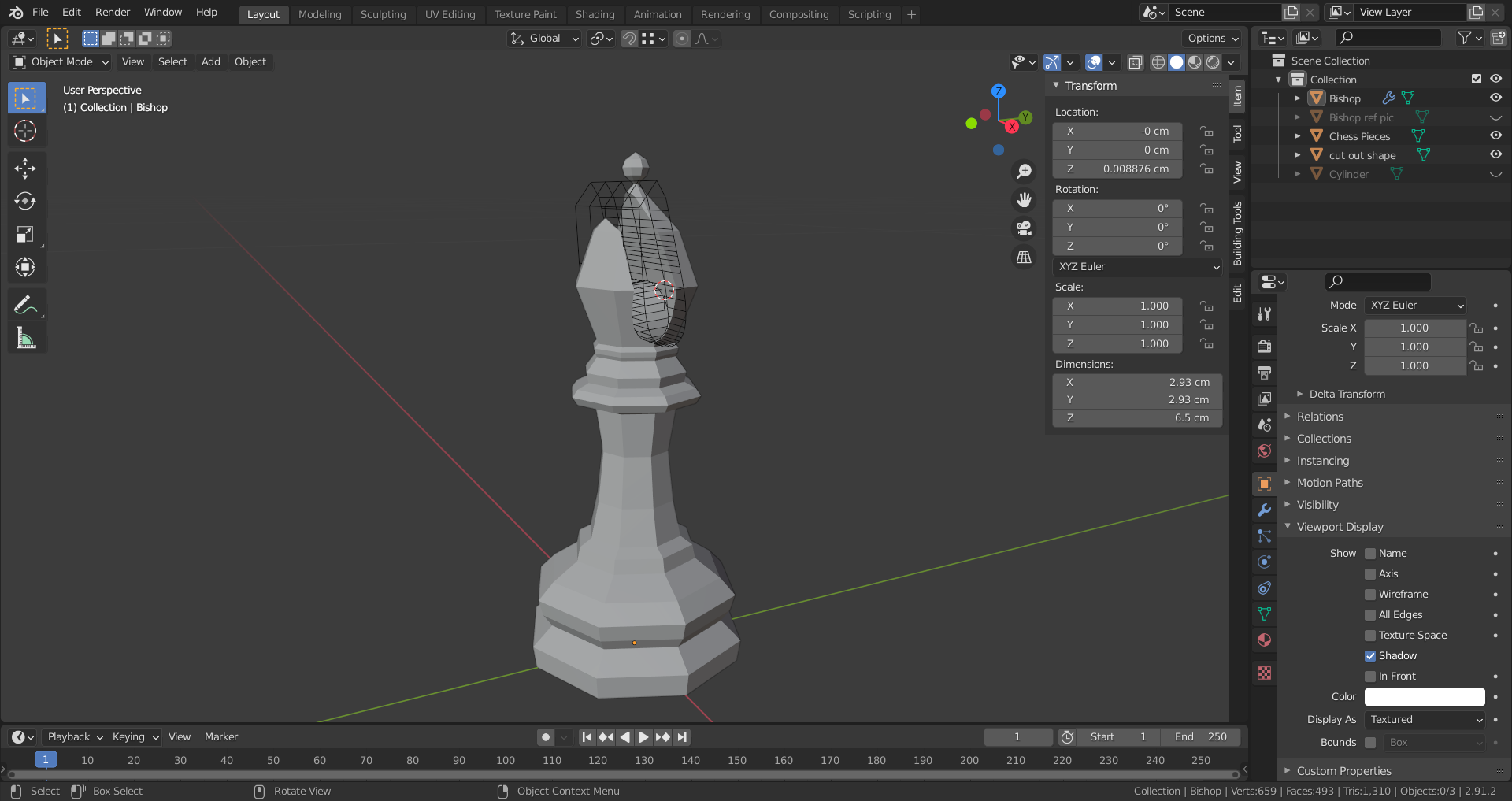Select the Move tool in the toolbar
This screenshot has height=801, width=1512.
tap(25, 168)
